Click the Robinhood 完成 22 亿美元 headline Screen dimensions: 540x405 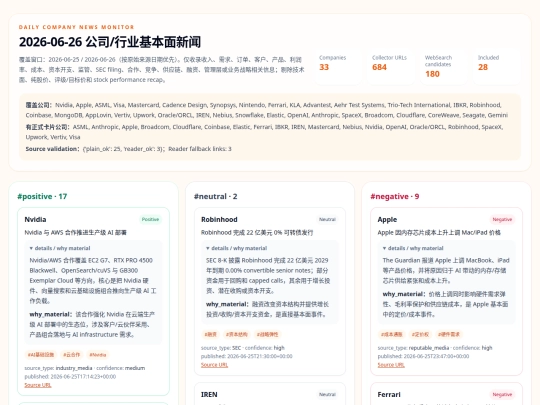point(257,232)
